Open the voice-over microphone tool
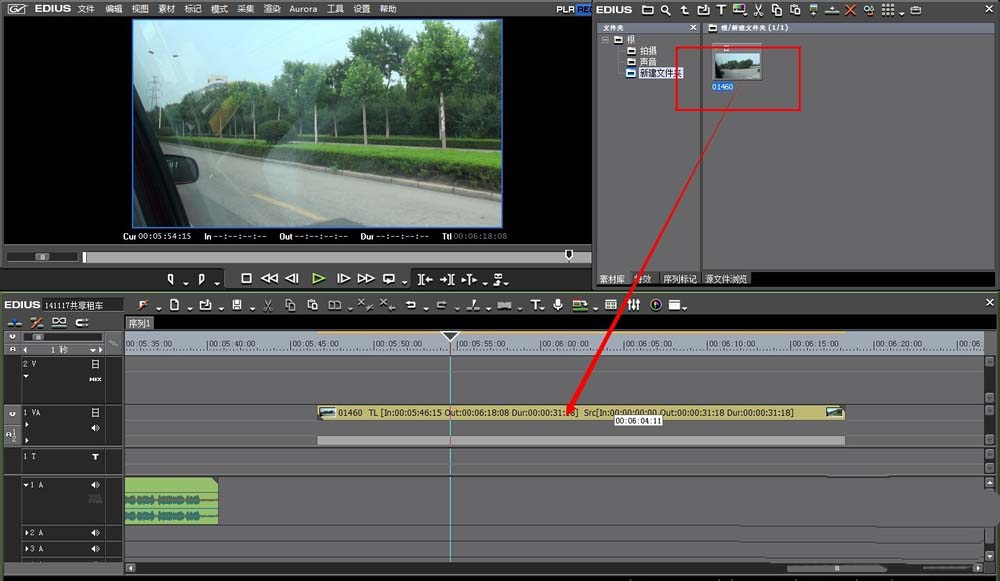The image size is (1000, 581). pyautogui.click(x=558, y=305)
